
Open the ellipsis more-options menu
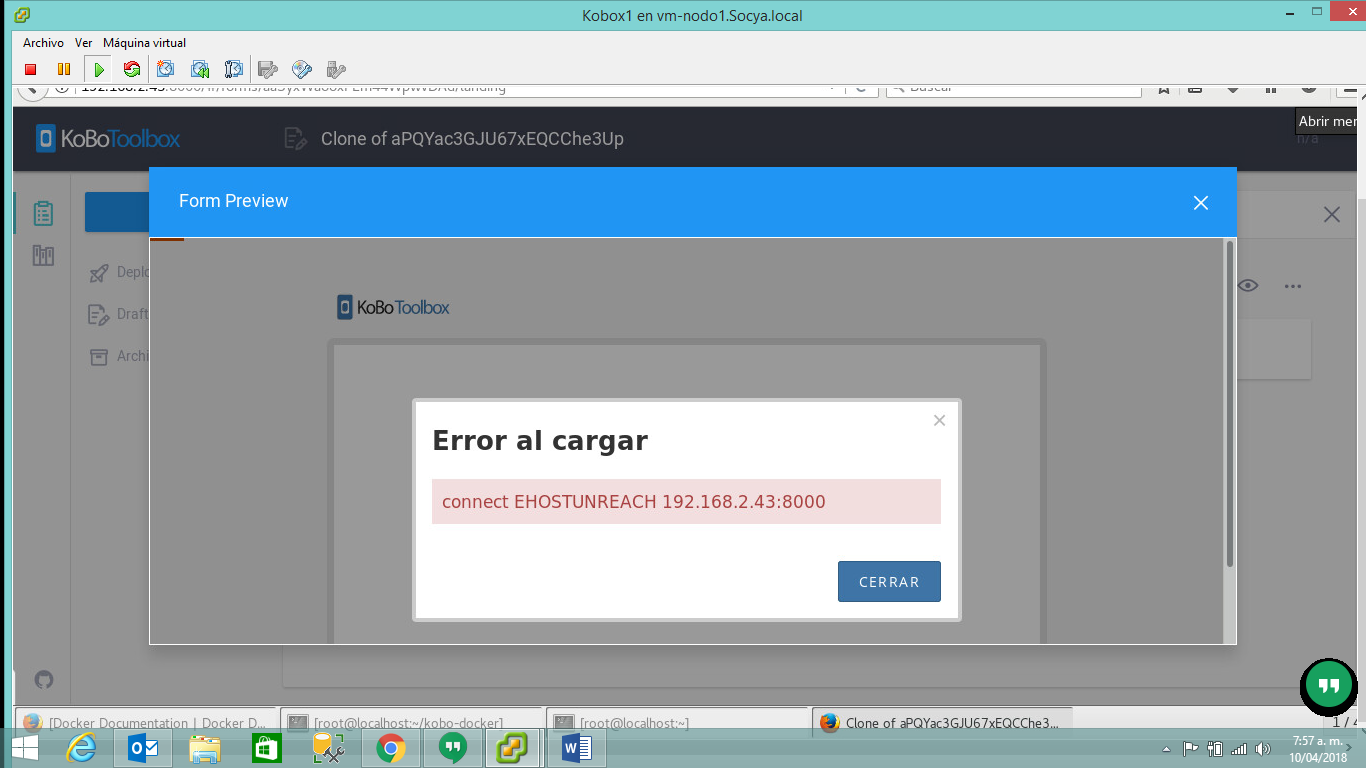coord(1293,286)
